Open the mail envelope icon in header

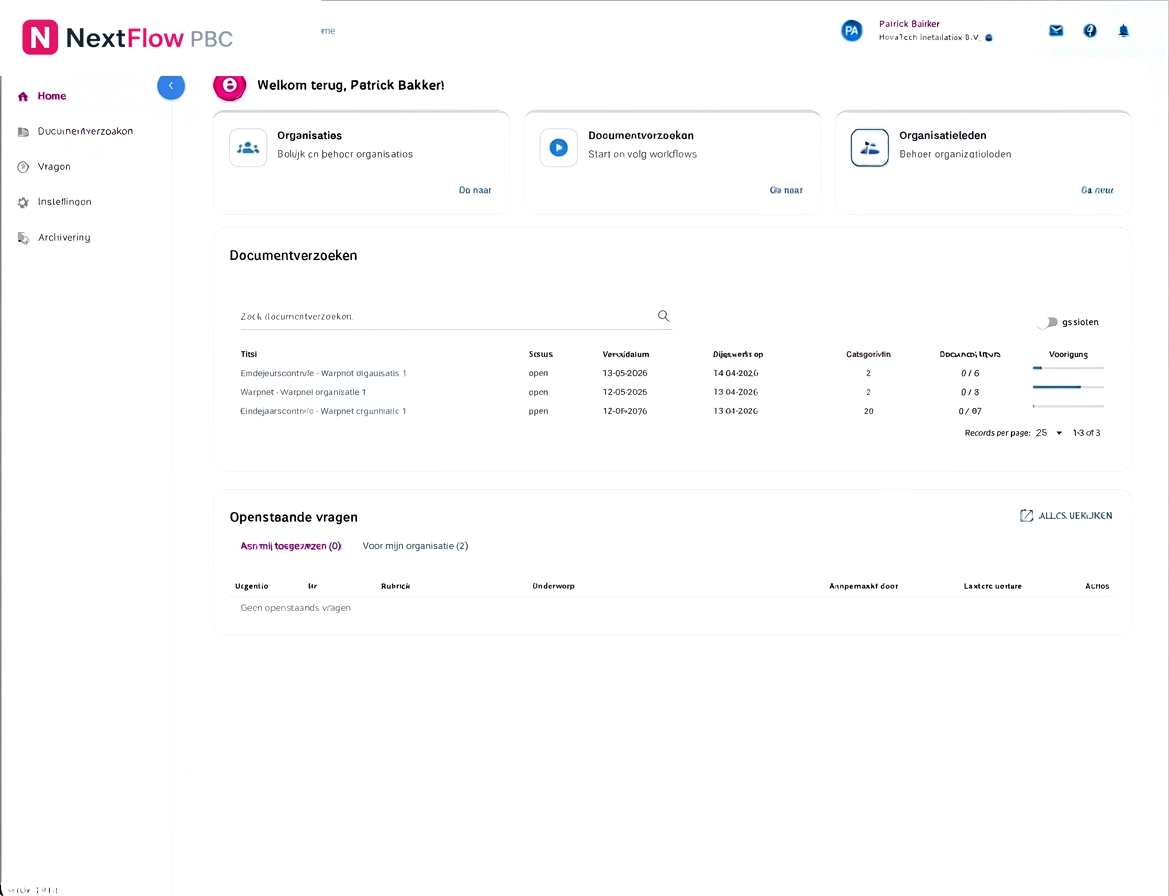[1056, 31]
